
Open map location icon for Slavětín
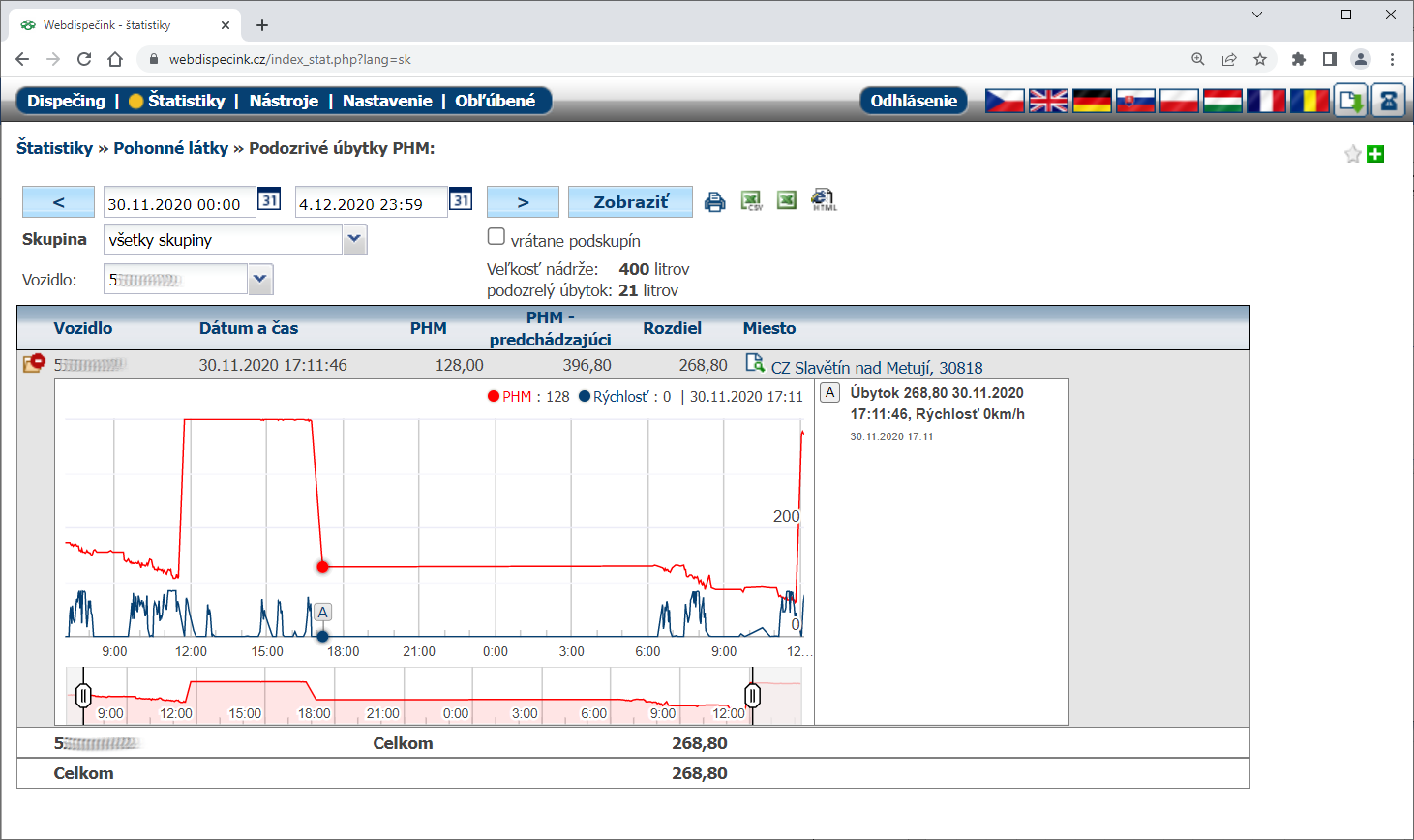[755, 363]
